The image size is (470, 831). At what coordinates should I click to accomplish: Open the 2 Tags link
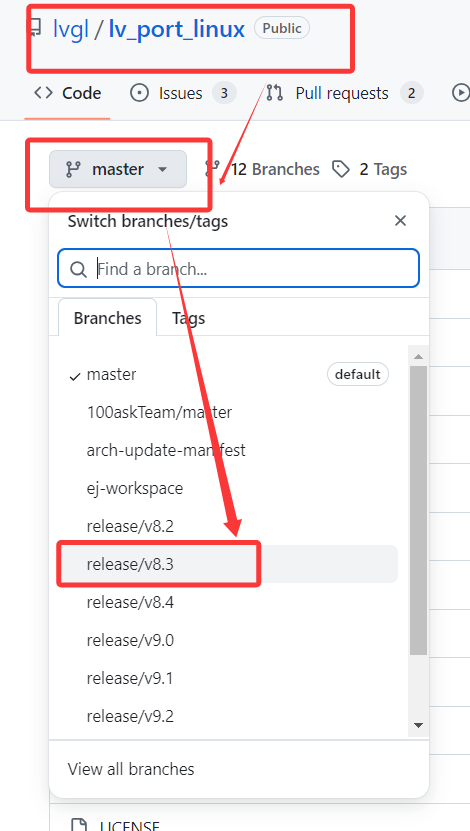369,169
